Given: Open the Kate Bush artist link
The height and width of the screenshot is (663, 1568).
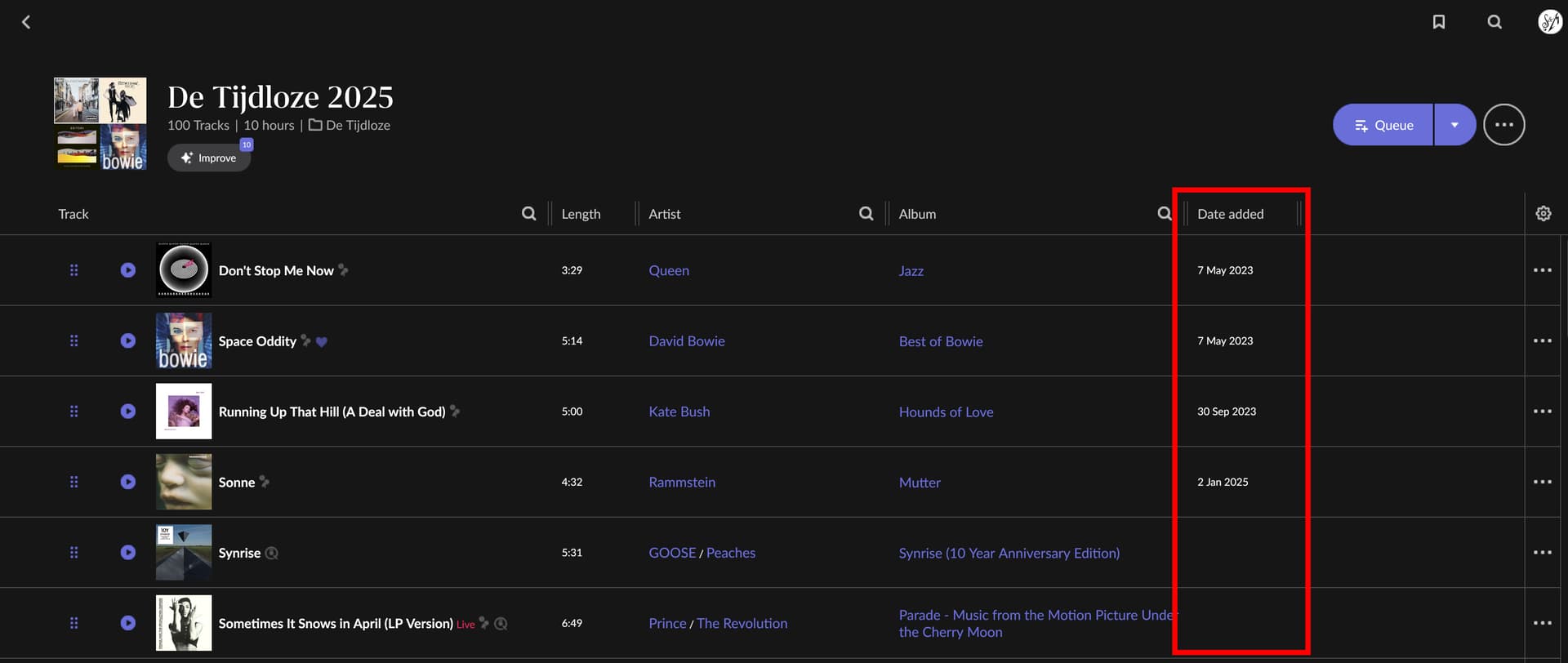Looking at the screenshot, I should point(679,412).
